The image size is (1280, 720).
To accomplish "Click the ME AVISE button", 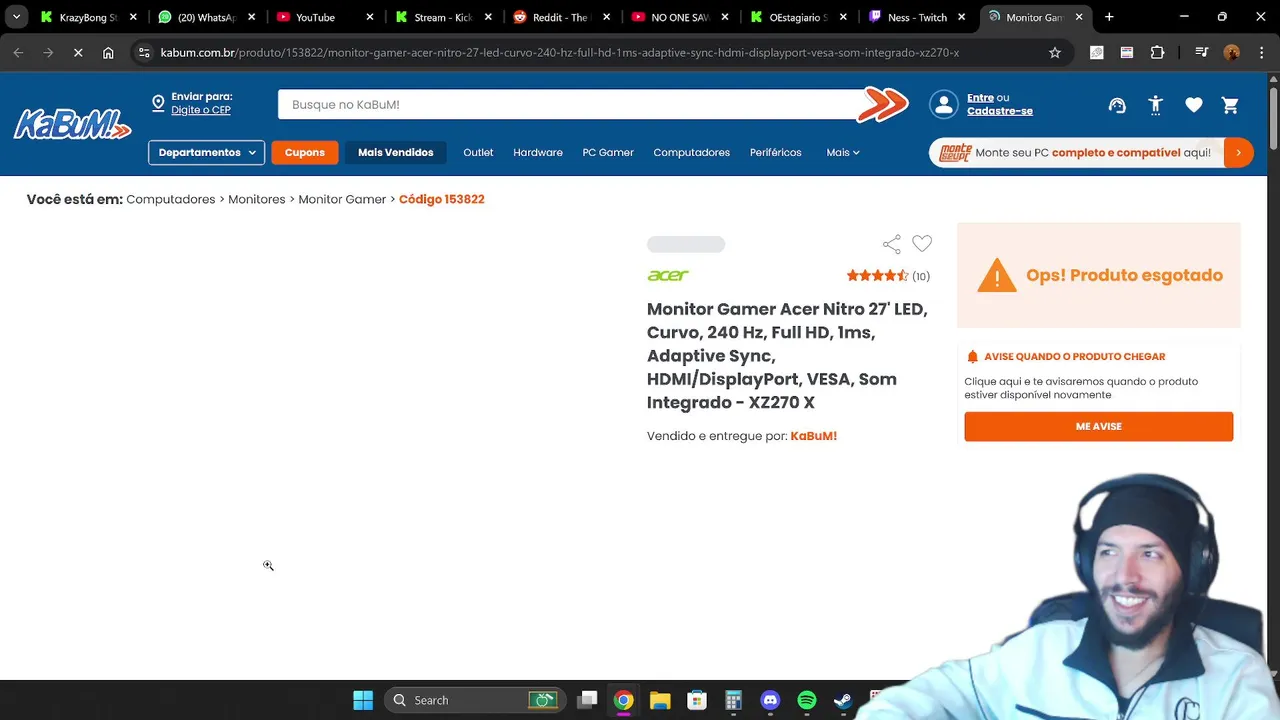I will point(1098,426).
